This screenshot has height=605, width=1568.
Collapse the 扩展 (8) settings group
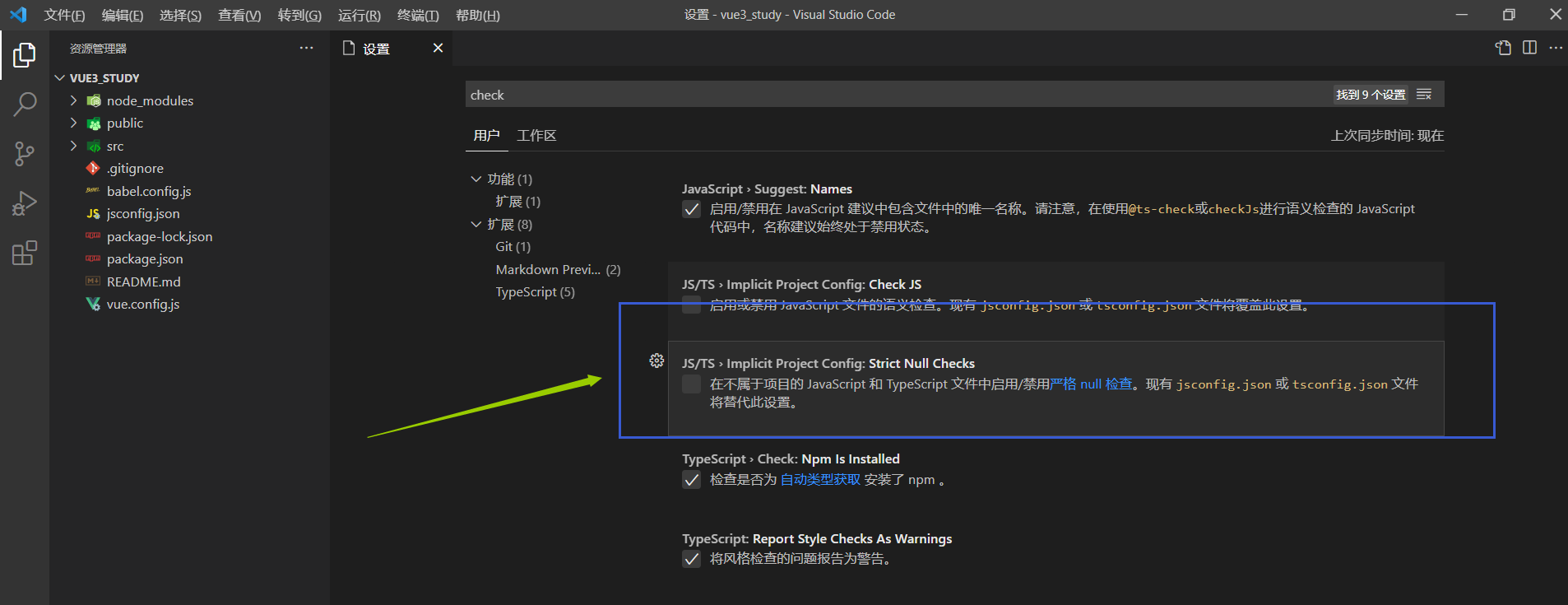pos(476,224)
